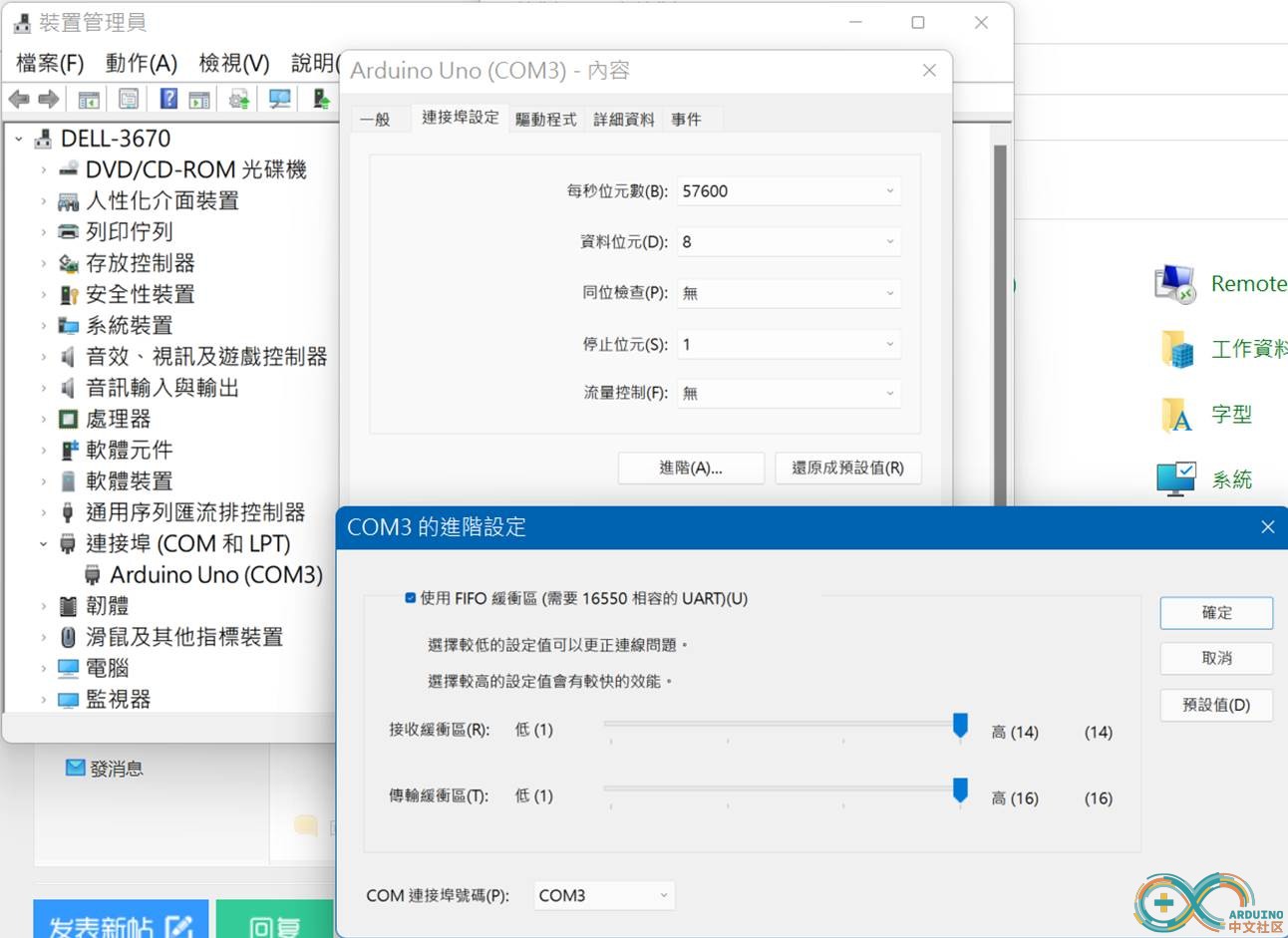Click the 发表新帖 button on the web page

[121, 921]
